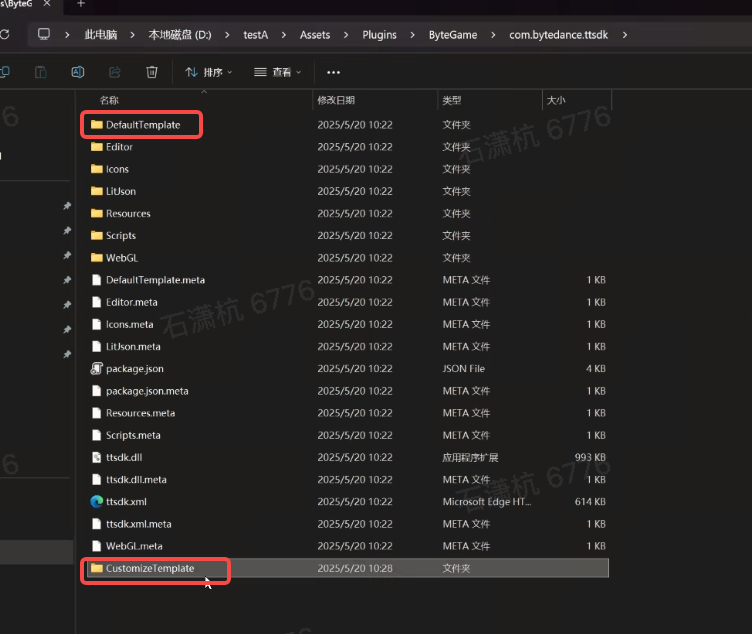This screenshot has width=752, height=634.
Task: Click the delete (trash) icon in toolbar
Action: 152,72
